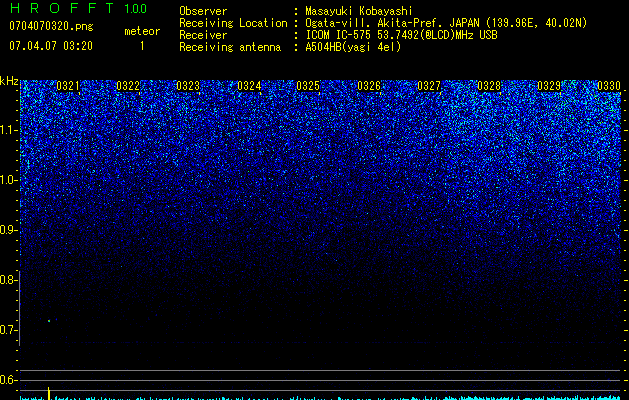629x400 pixels.
Task: Select the observer name Masayuki Kobayashi
Action: coord(359,11)
